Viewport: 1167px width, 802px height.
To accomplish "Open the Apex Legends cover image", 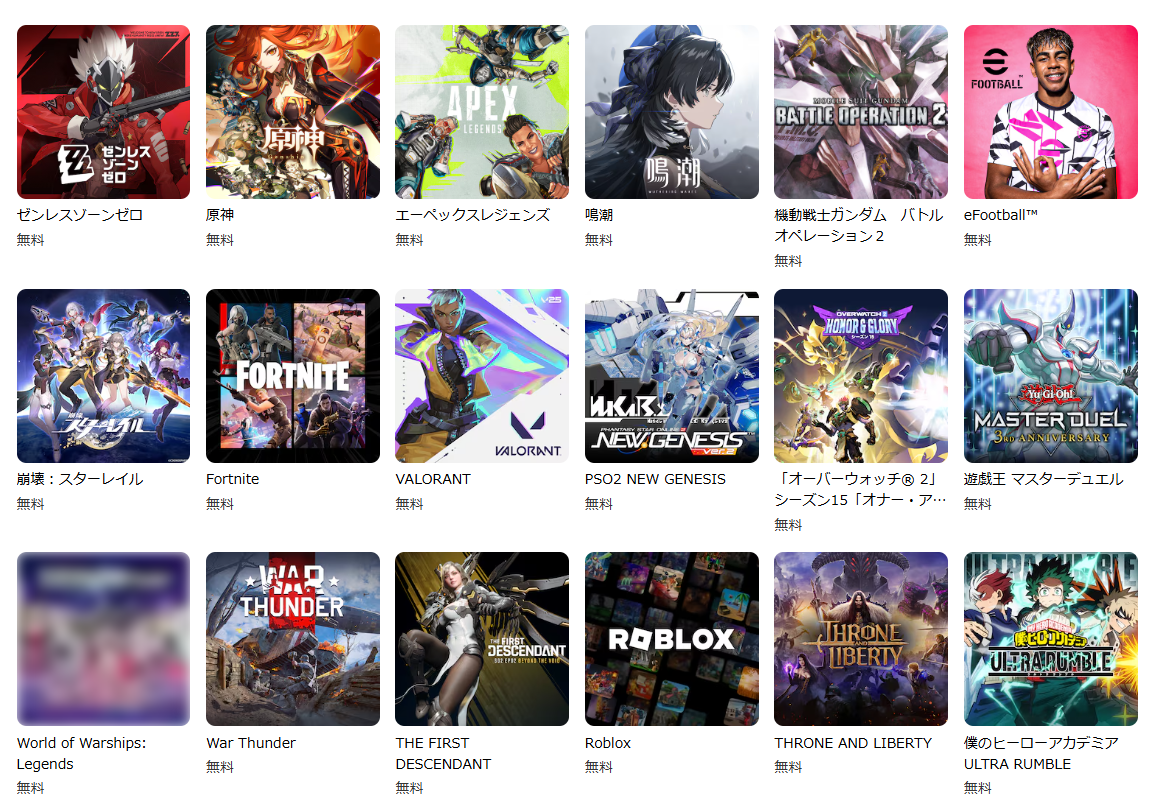I will click(482, 112).
